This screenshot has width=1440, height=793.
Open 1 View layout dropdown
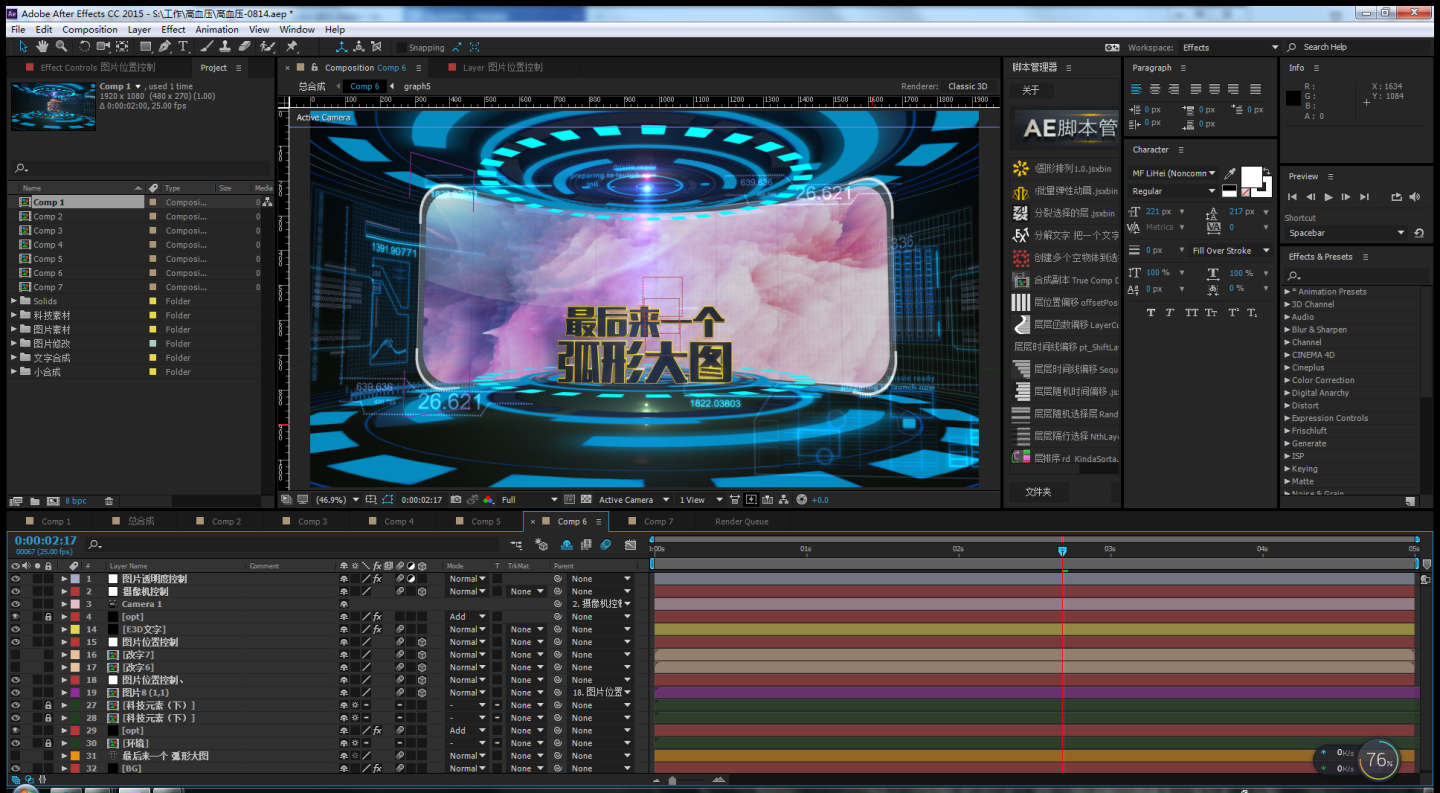[699, 500]
